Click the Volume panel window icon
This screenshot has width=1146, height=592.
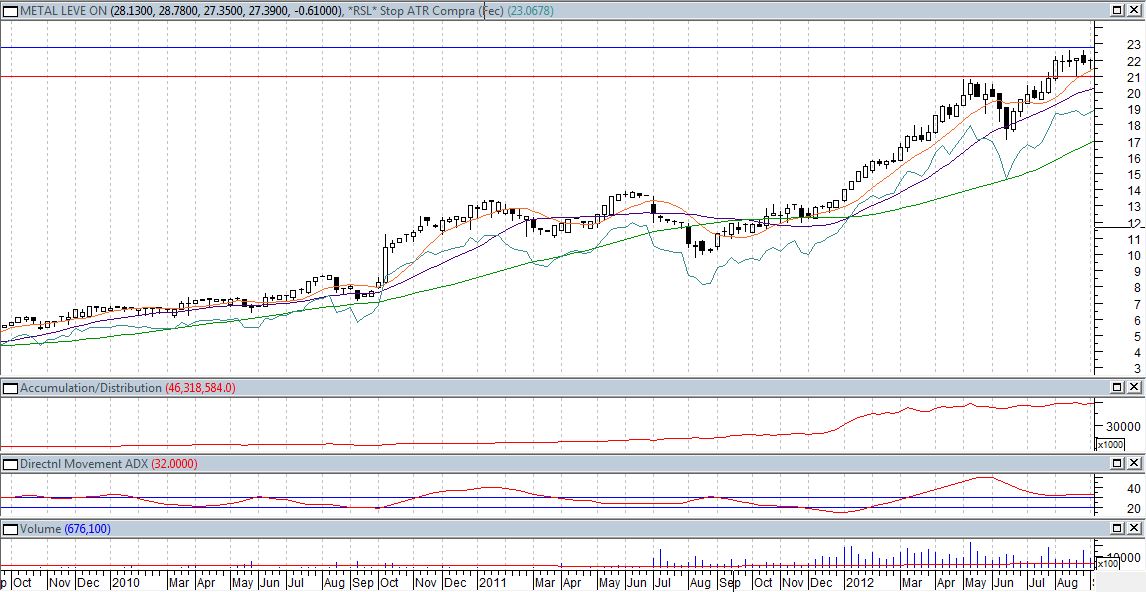10,528
